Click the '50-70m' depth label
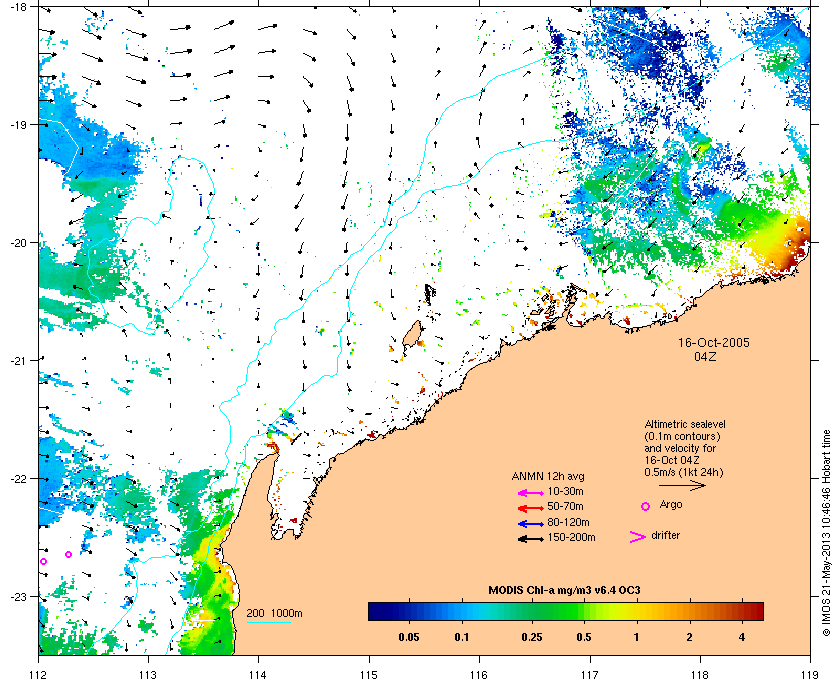840x680 pixels. 565,506
